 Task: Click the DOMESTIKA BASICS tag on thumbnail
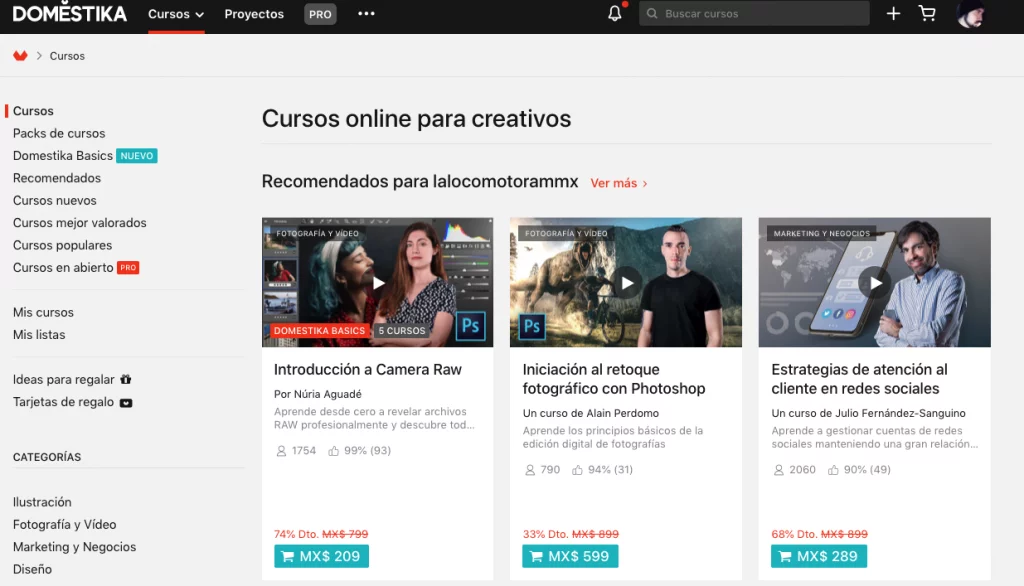coord(319,331)
